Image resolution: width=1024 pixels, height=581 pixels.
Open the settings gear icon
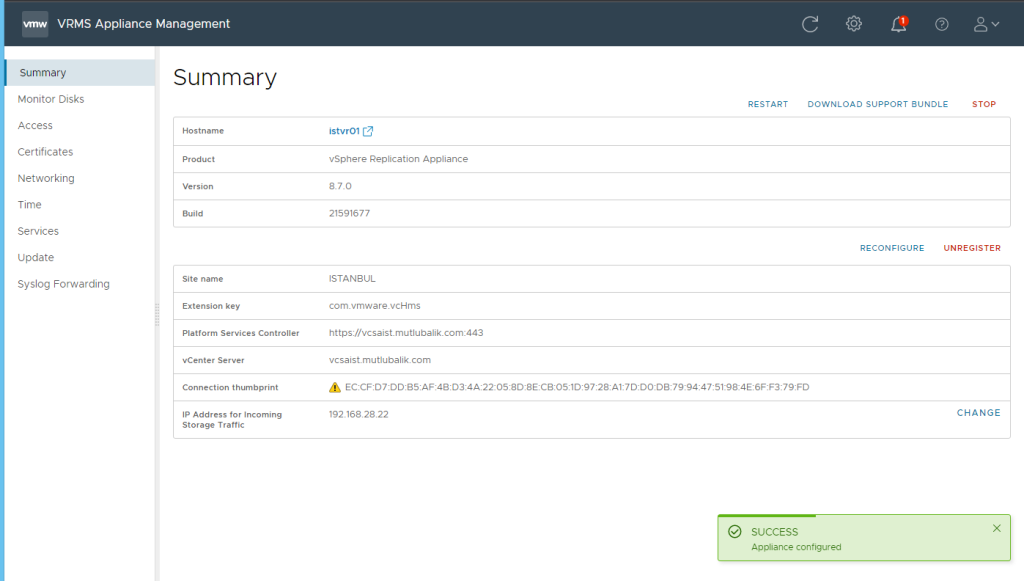point(854,24)
